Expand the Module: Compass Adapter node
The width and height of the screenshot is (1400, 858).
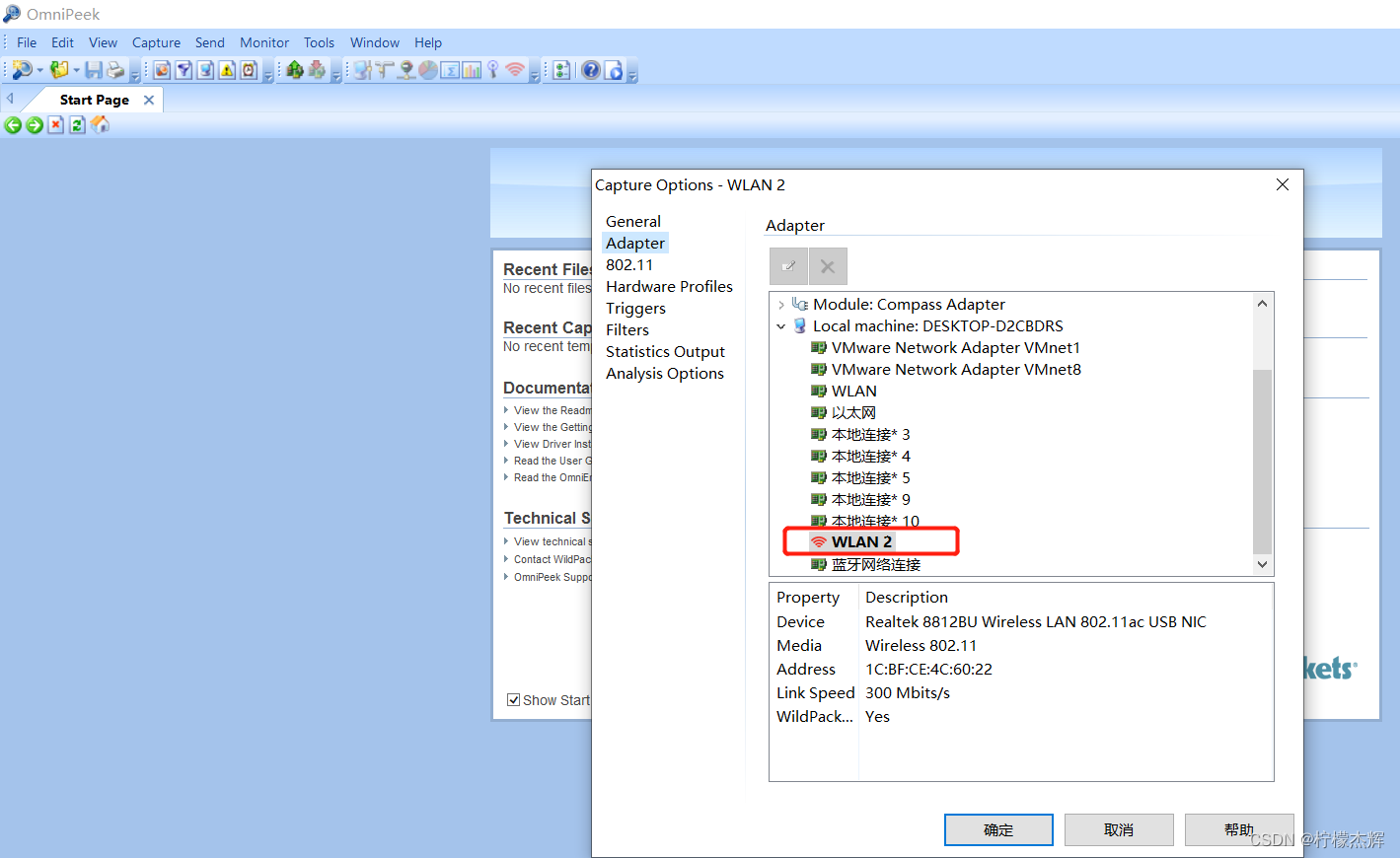tap(781, 305)
